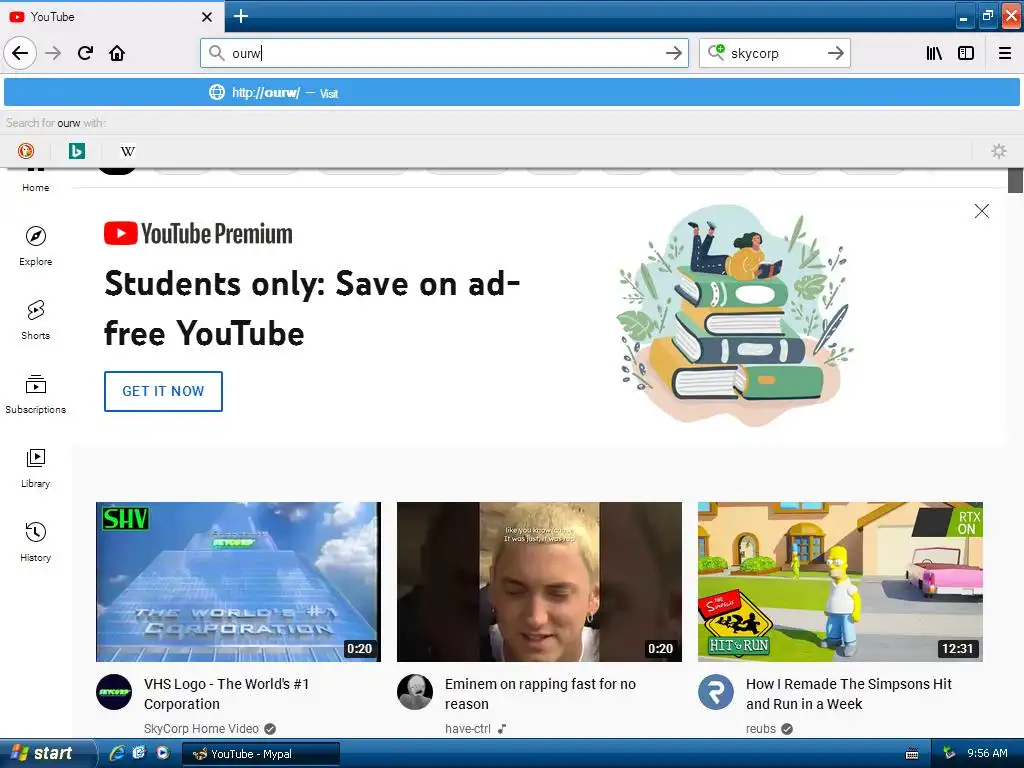Screen dimensions: 1024x768
Task: Open Library in YouTube sidebar
Action: 35,468
